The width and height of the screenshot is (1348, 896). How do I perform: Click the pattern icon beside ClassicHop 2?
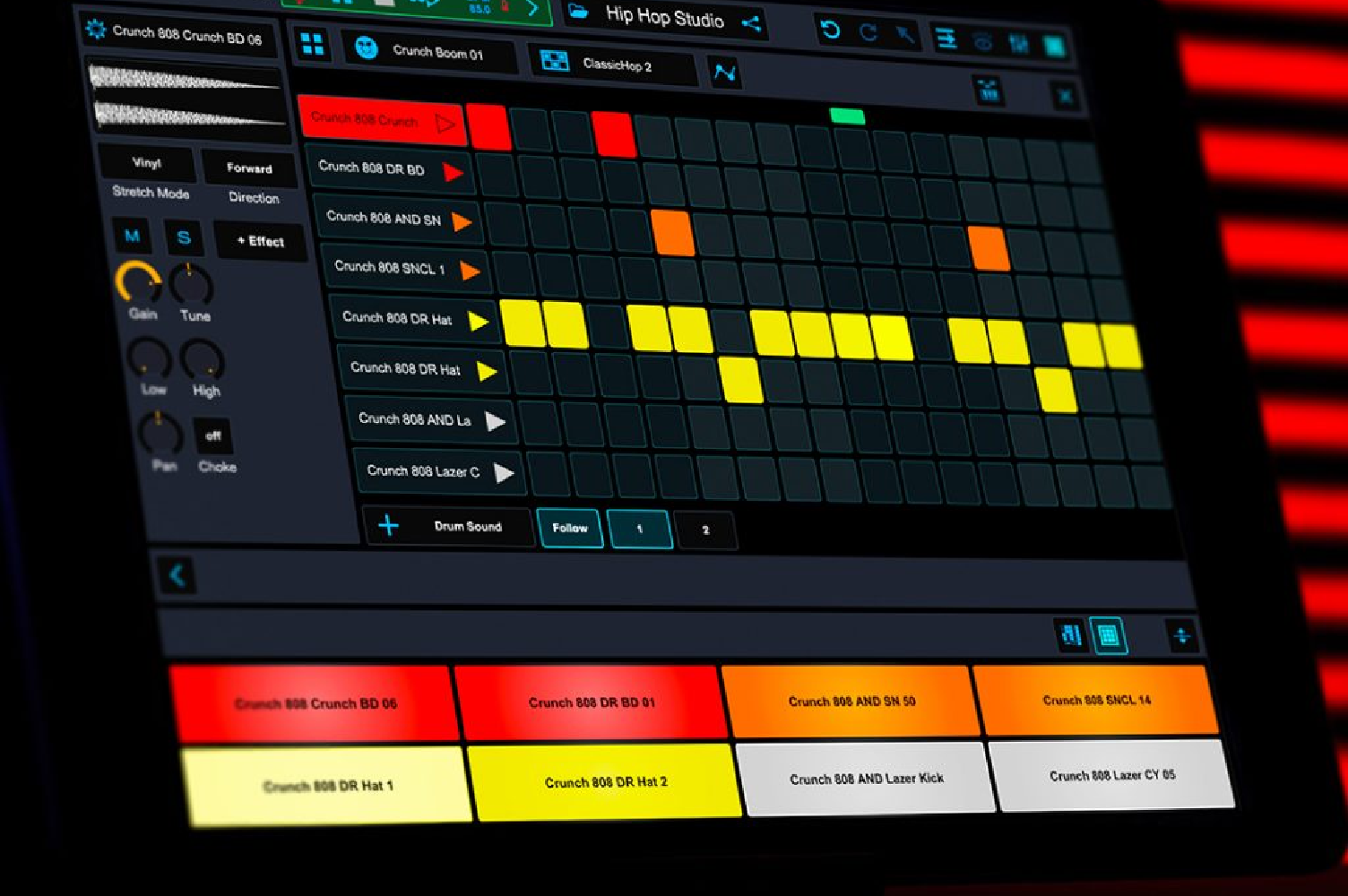(x=555, y=61)
